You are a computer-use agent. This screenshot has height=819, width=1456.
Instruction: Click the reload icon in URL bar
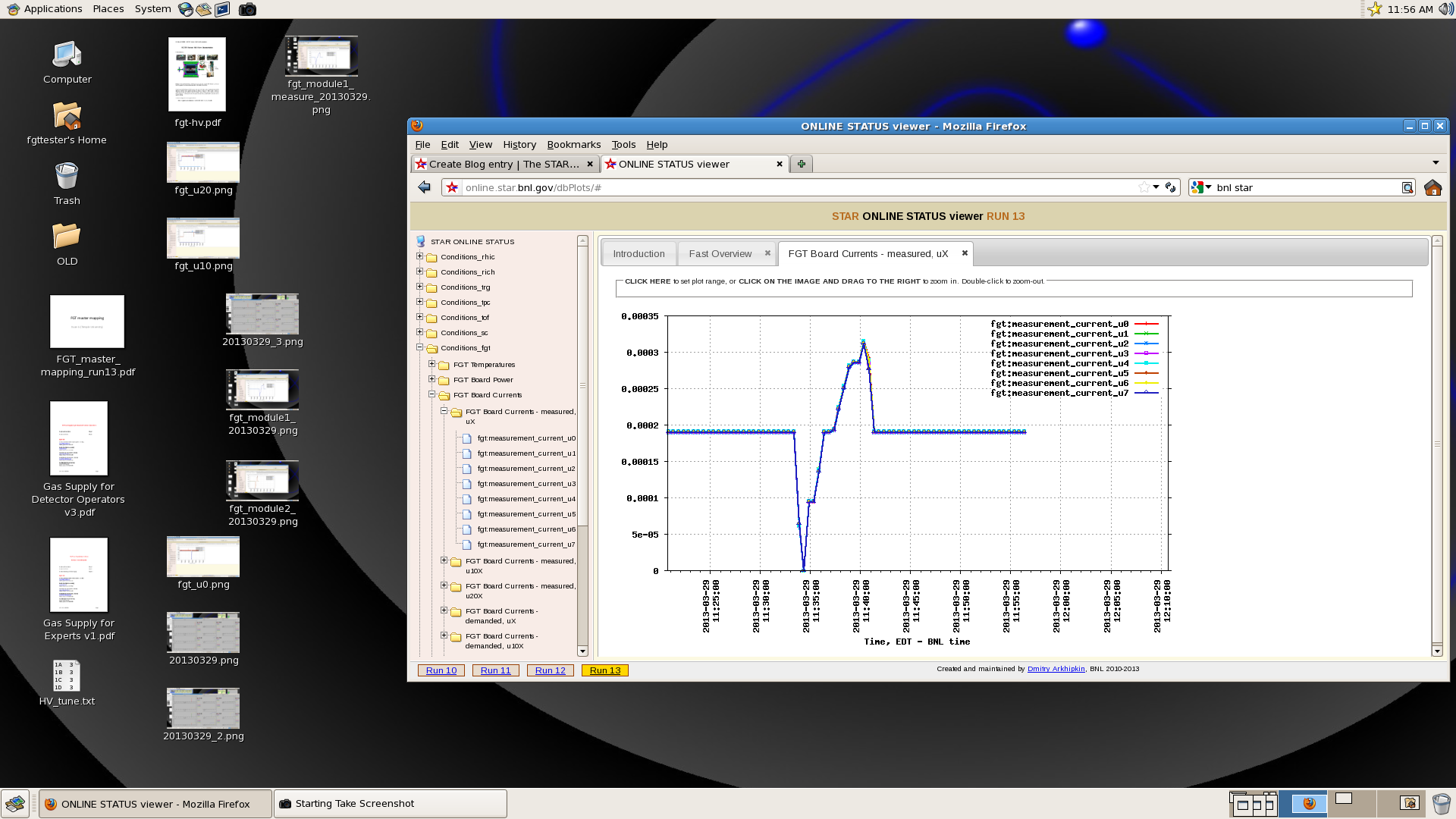(1171, 187)
